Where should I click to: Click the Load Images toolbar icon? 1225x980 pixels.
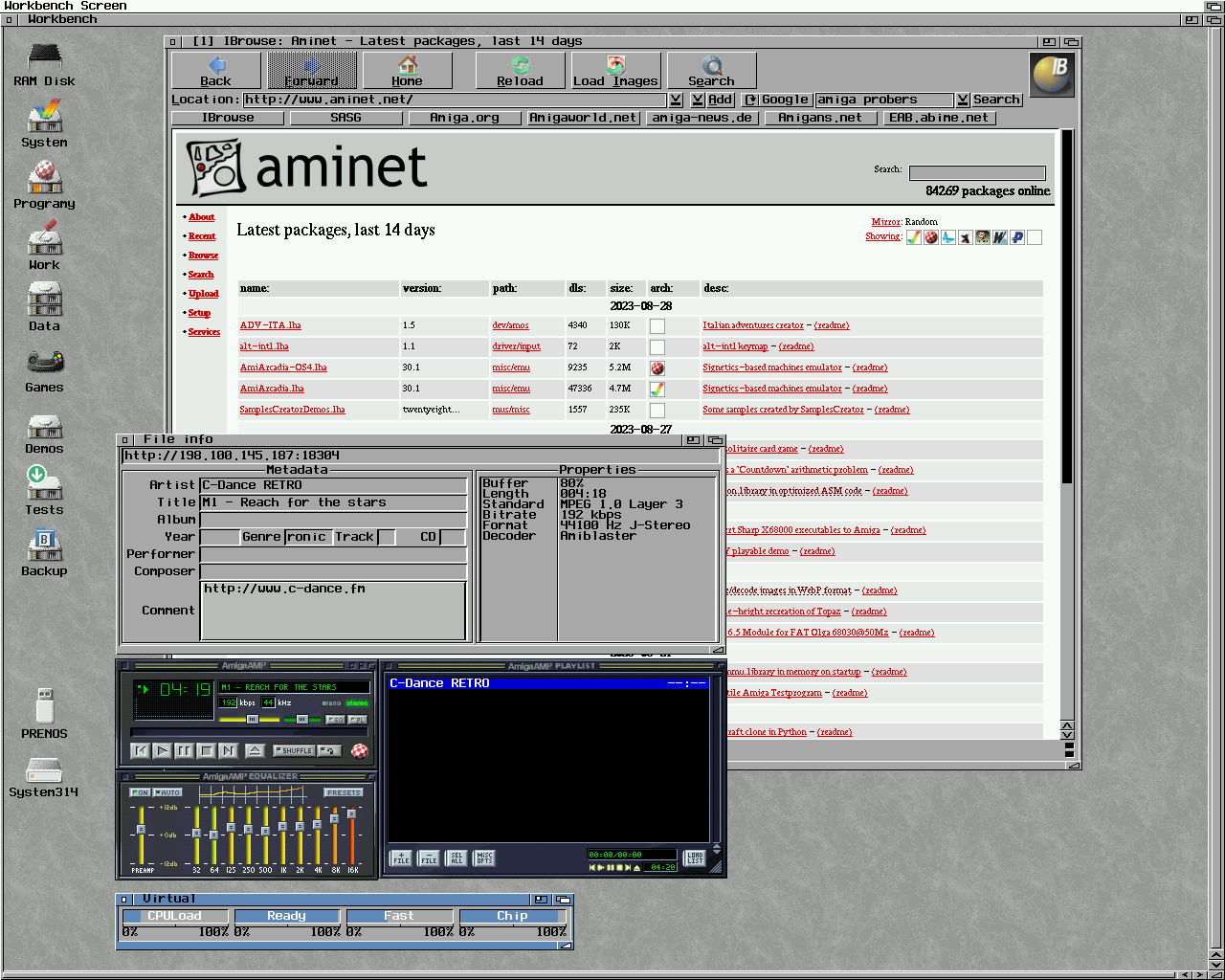coord(615,70)
